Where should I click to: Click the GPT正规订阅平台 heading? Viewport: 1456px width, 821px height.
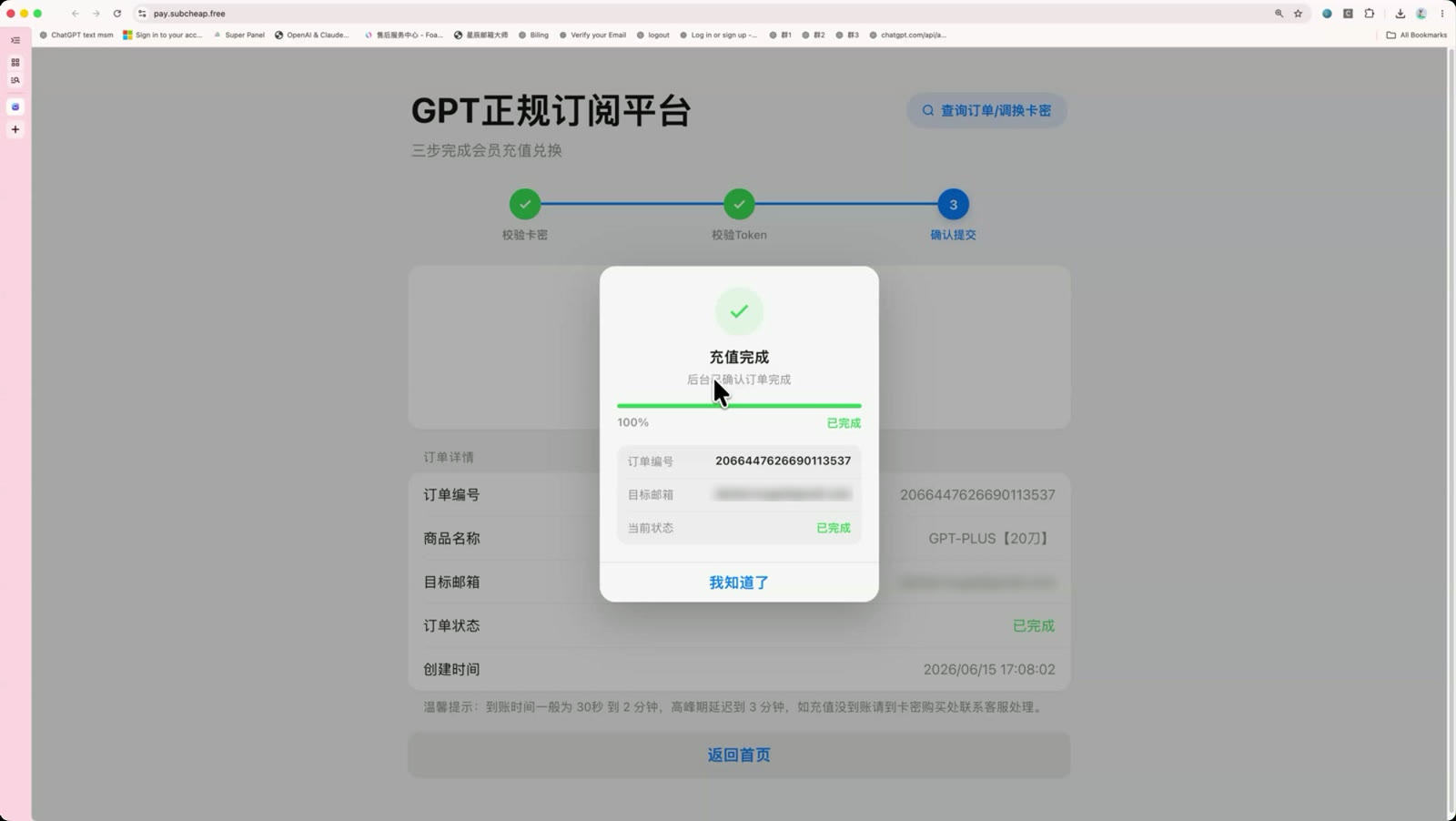(551, 110)
